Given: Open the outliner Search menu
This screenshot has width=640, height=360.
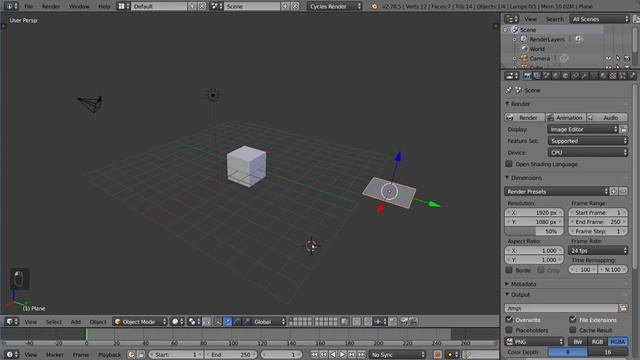Looking at the screenshot, I should pyautogui.click(x=554, y=19).
